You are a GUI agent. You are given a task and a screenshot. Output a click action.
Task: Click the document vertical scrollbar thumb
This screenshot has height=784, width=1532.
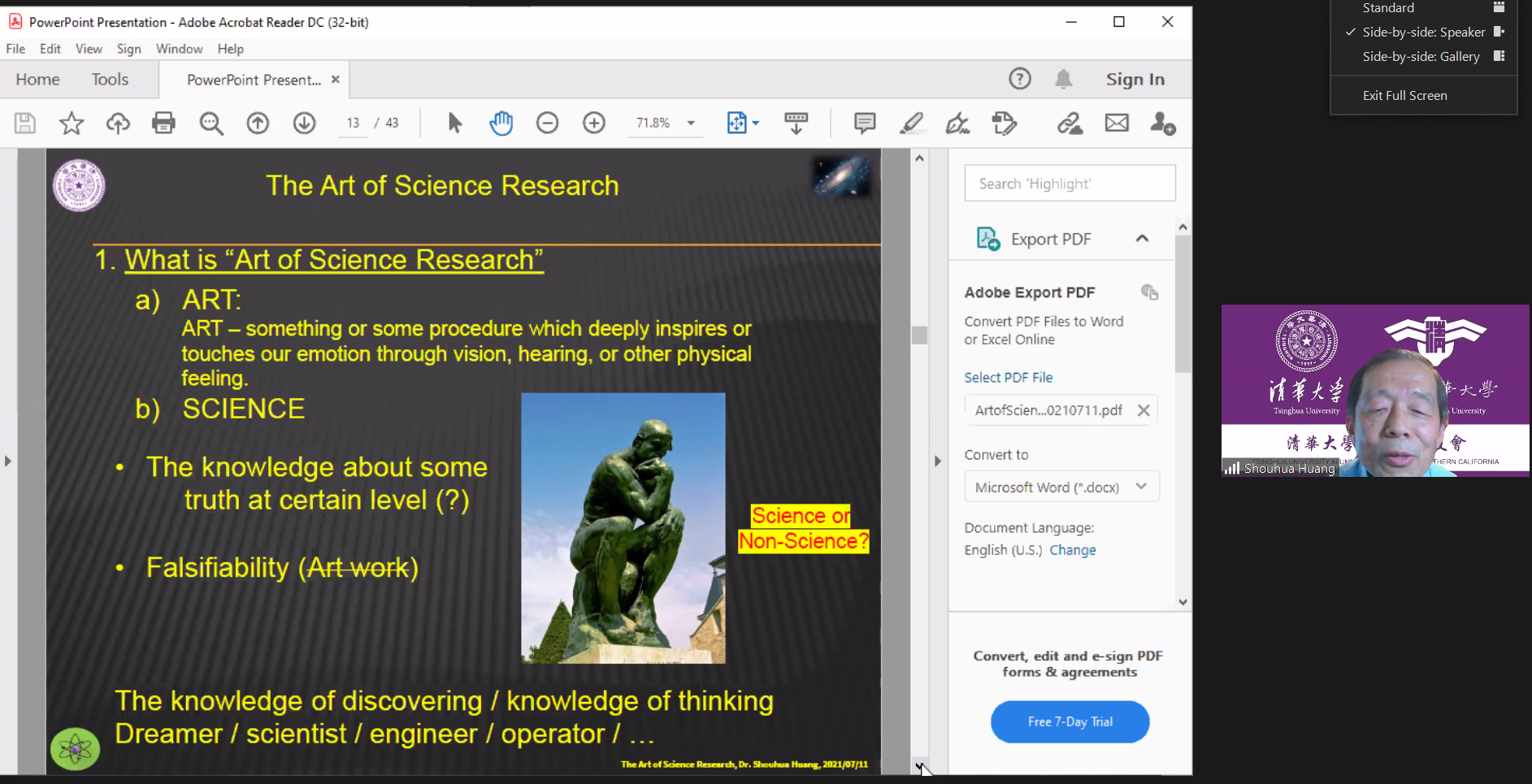(920, 335)
